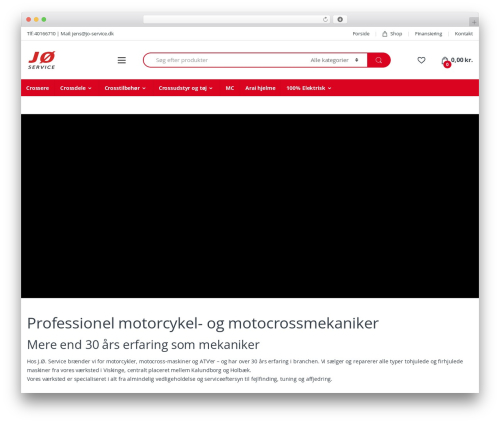Click the browser address bar
Screen dimensions: 500x423
coord(237,19)
